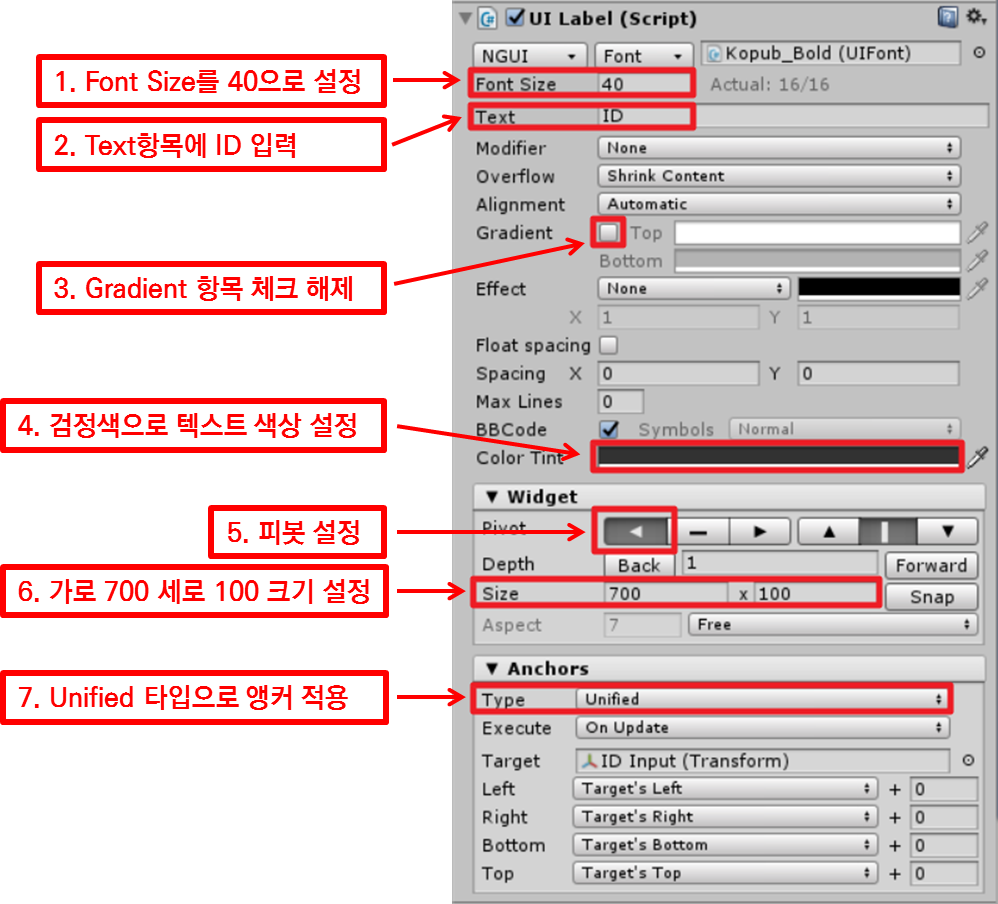
Task: Click the Font Size value field
Action: 644,84
